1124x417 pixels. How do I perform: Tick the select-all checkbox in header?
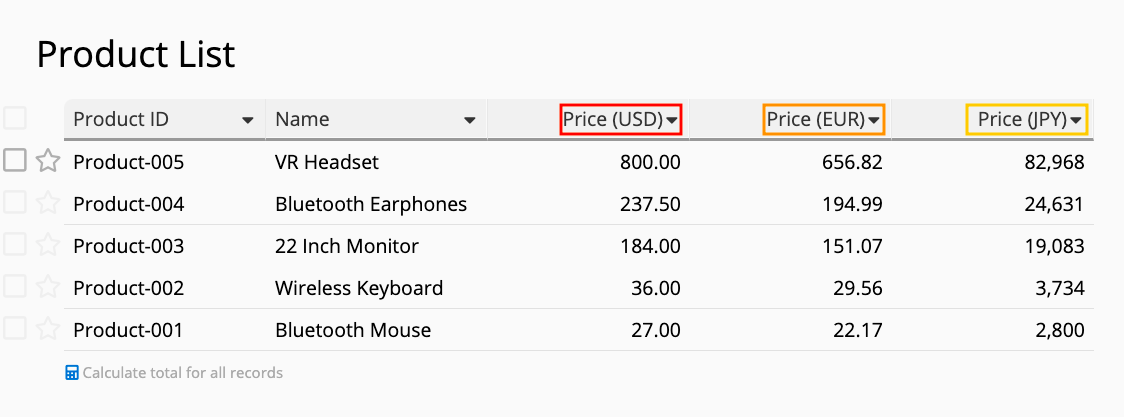tap(15, 118)
